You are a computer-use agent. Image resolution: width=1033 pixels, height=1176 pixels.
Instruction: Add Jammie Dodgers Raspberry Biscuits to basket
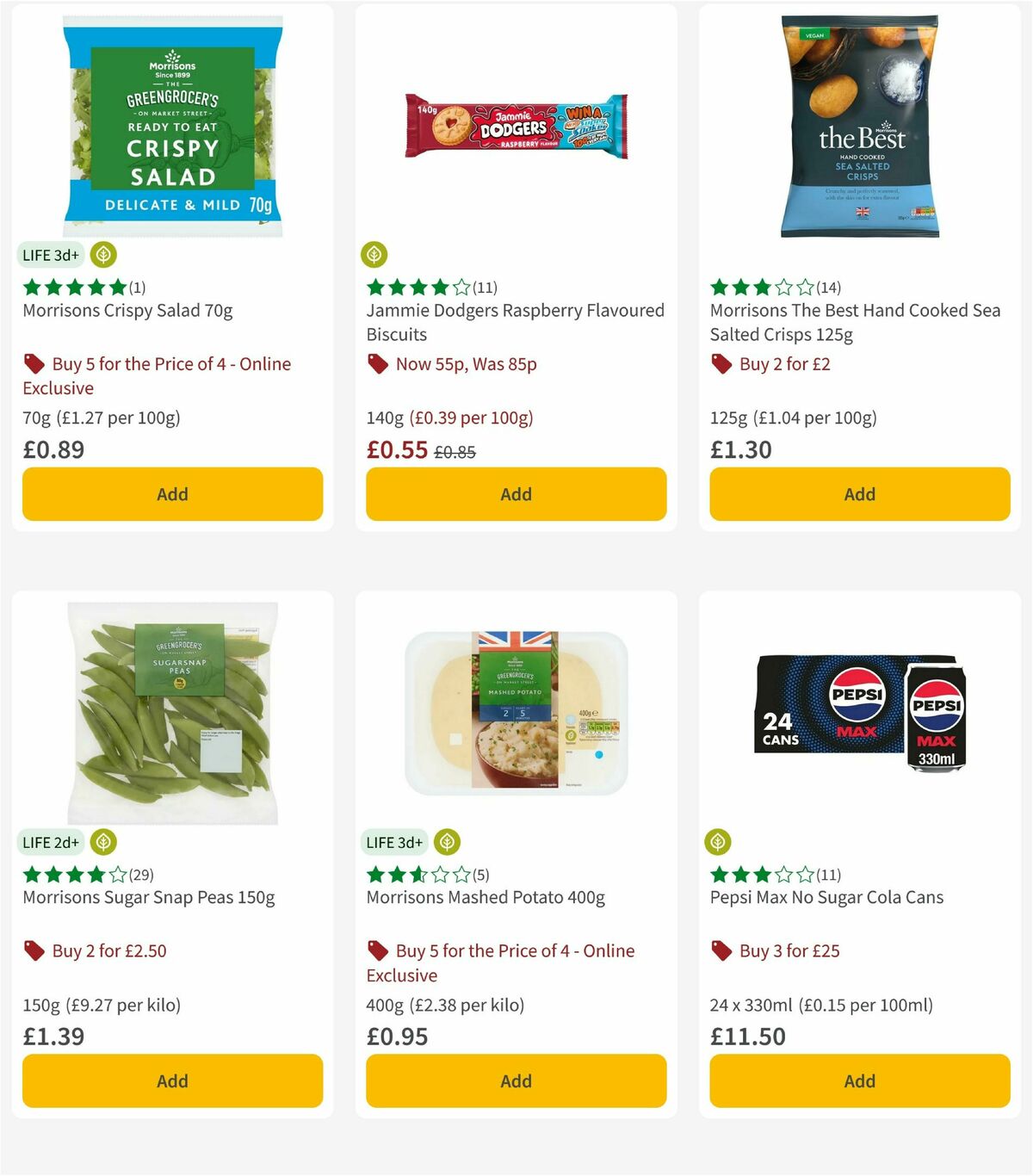click(515, 494)
